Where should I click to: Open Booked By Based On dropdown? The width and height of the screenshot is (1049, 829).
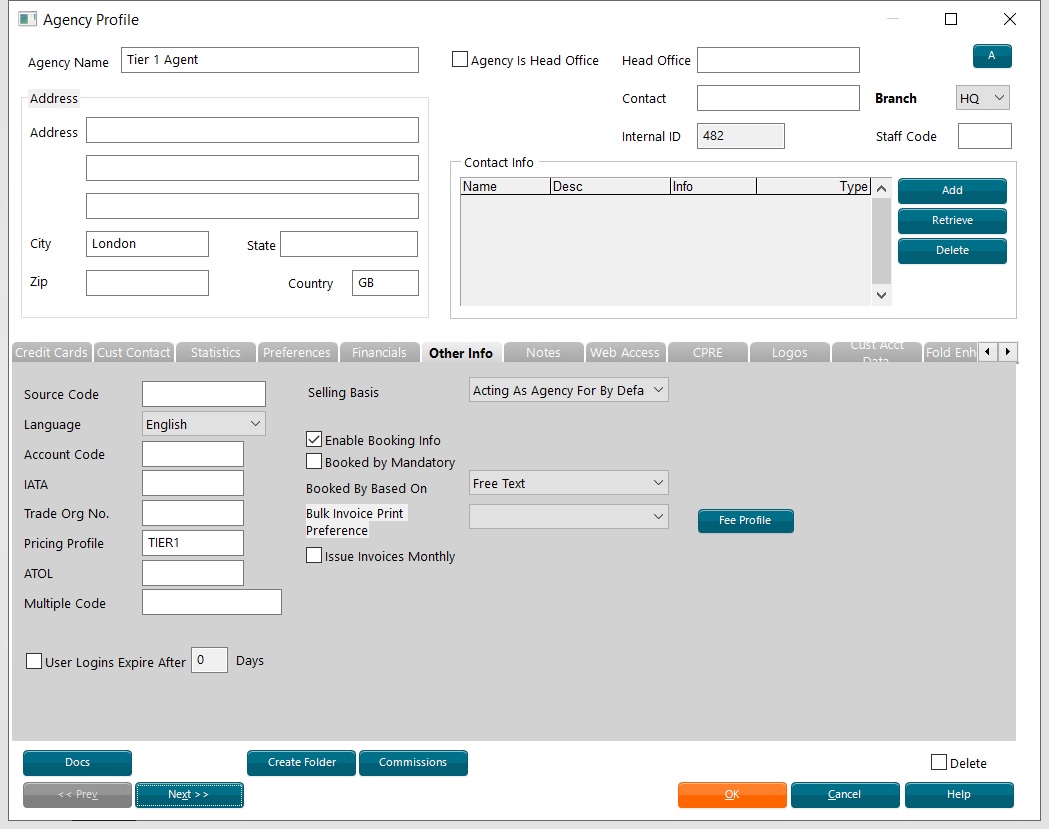569,482
